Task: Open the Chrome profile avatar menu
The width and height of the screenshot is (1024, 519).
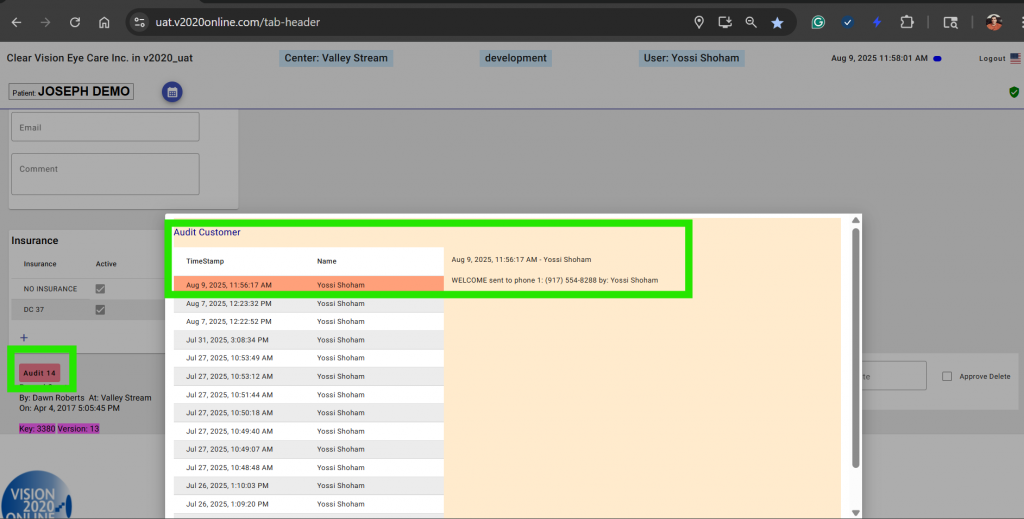Action: pyautogui.click(x=993, y=22)
